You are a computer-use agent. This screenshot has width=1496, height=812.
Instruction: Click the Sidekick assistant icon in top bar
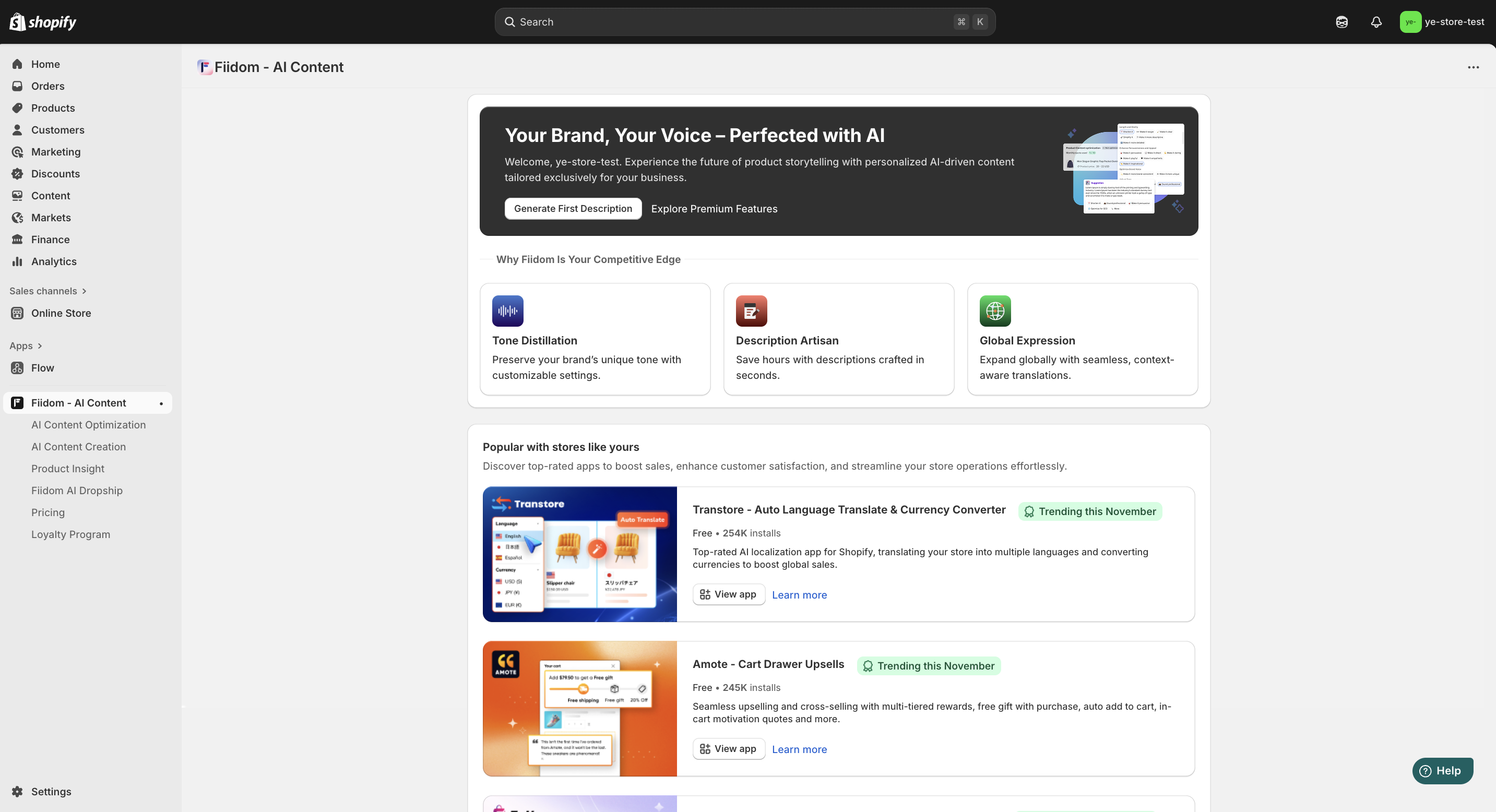coord(1341,22)
